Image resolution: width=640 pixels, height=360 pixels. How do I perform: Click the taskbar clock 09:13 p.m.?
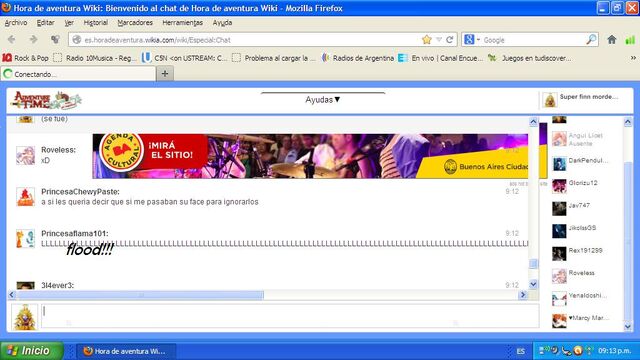(615, 351)
